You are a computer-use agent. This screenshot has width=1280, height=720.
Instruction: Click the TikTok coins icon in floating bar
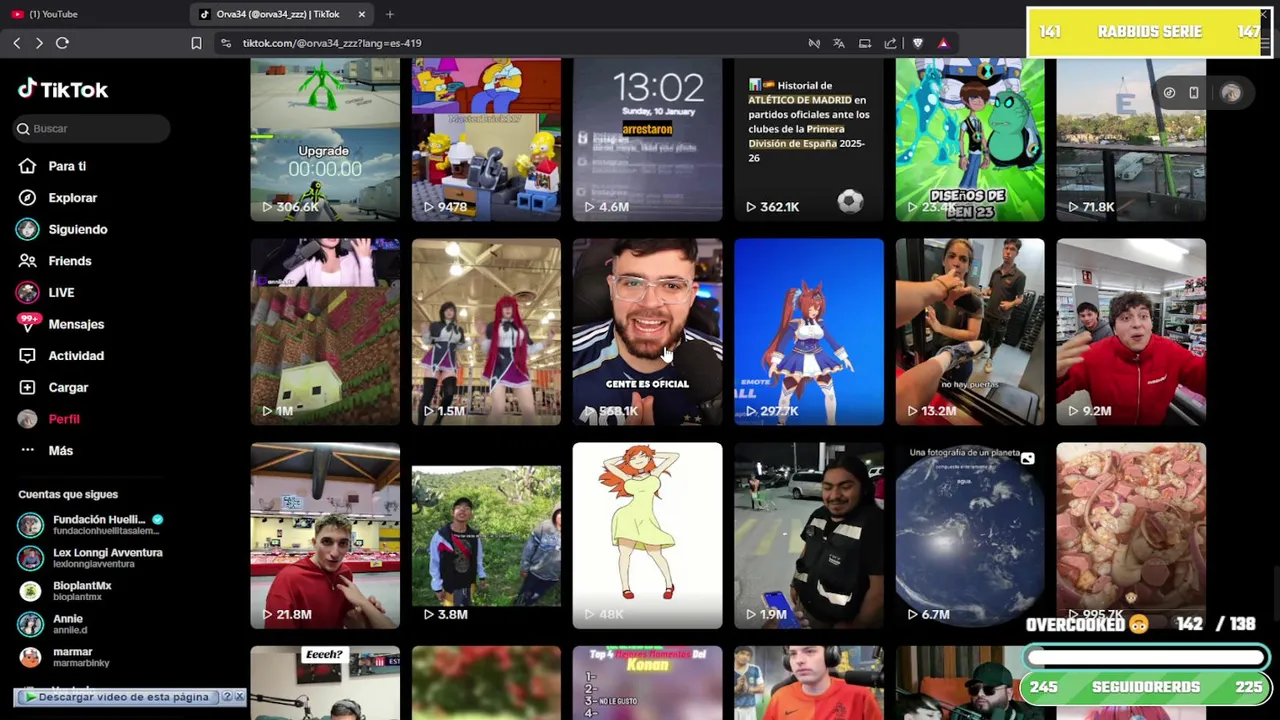[x=1169, y=93]
